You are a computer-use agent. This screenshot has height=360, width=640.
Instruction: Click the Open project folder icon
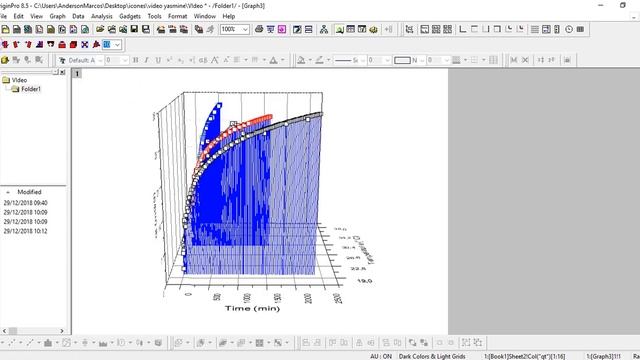[x=100, y=29]
